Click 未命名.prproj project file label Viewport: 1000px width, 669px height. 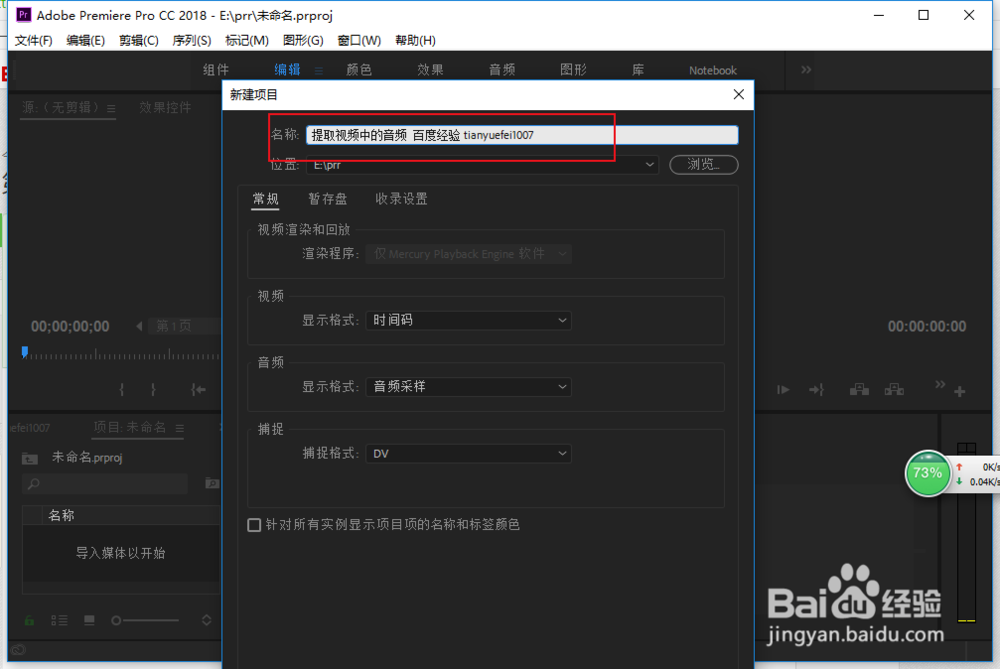coord(87,457)
